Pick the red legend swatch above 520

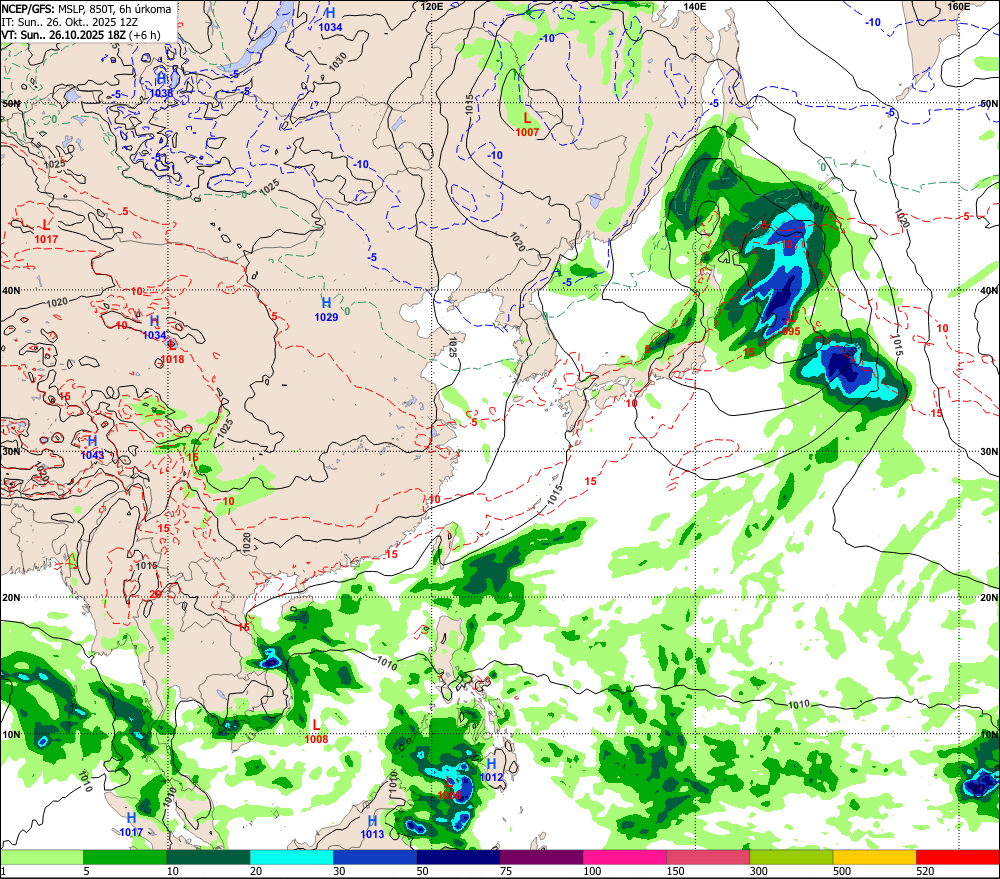coord(958,857)
